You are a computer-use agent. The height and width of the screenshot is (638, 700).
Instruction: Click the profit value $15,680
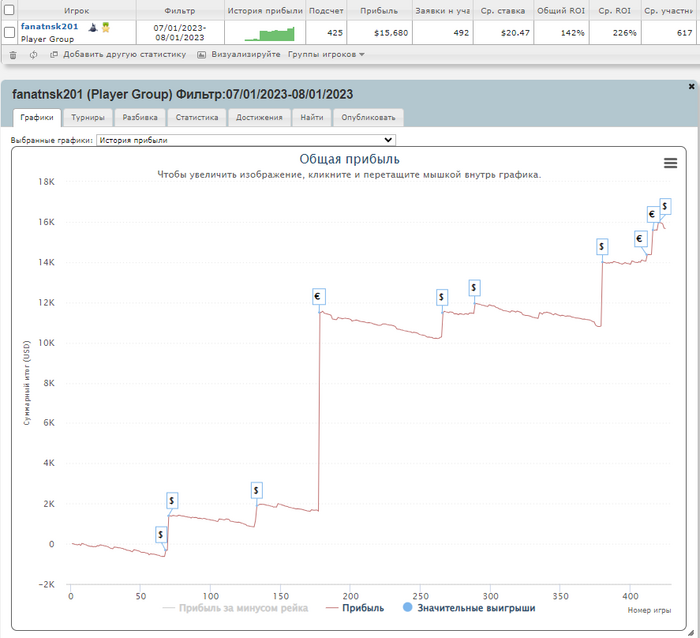coord(391,33)
